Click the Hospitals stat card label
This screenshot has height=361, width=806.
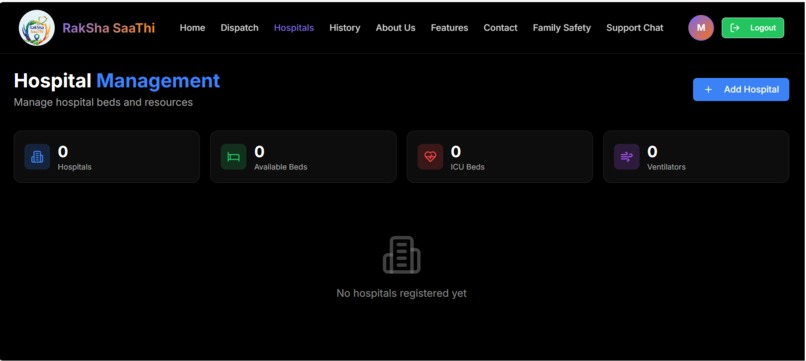pyautogui.click(x=75, y=167)
